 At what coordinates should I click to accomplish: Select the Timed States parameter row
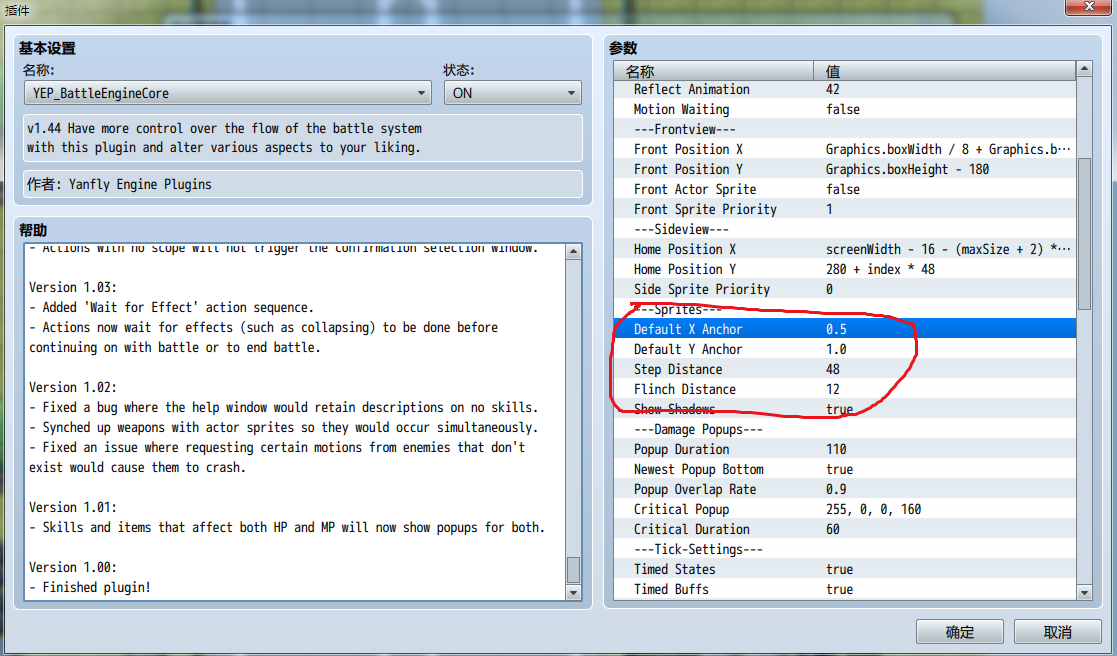coord(845,569)
